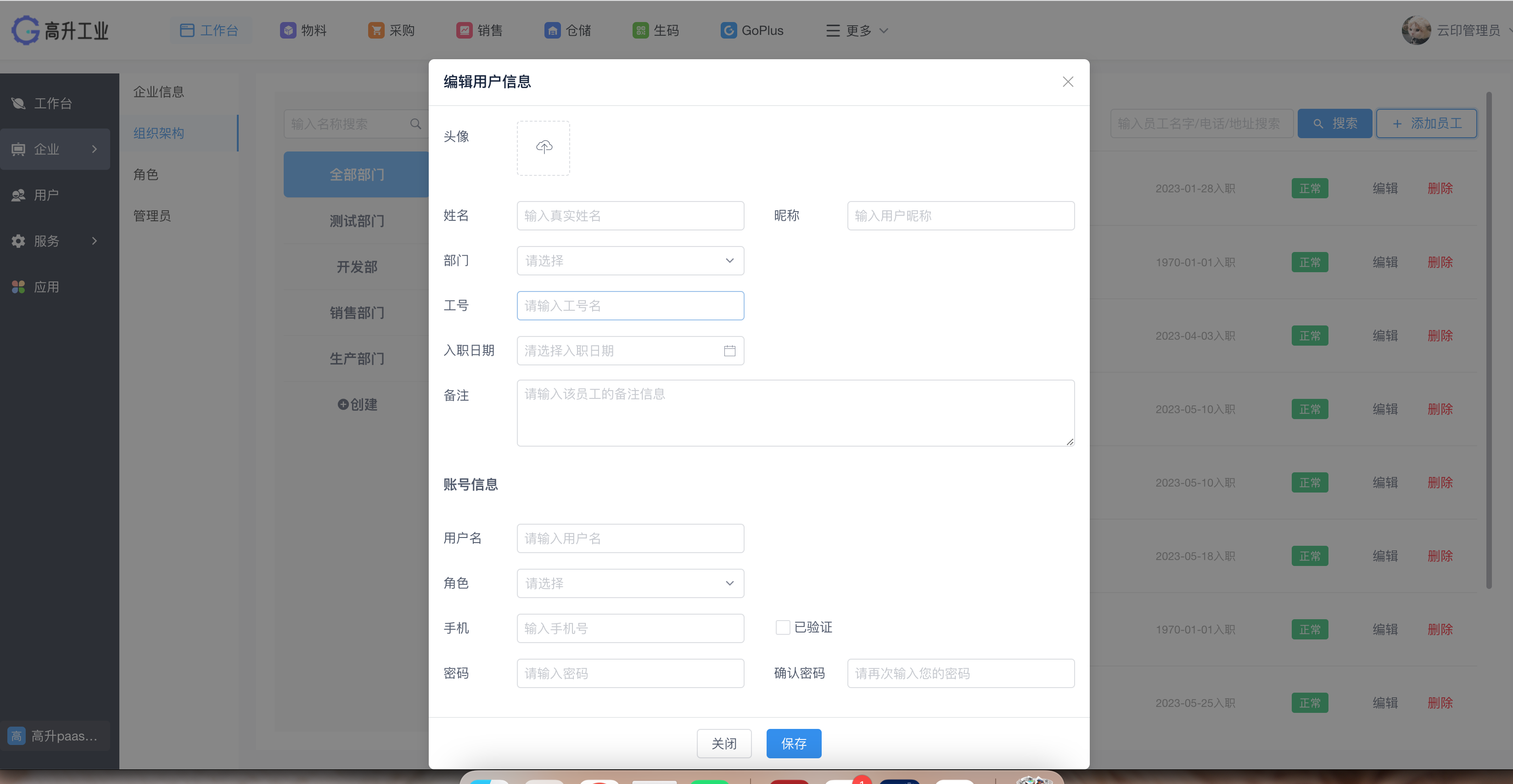Image resolution: width=1513 pixels, height=784 pixels.
Task: Expand the 企业 sidebar chevron
Action: [x=95, y=149]
